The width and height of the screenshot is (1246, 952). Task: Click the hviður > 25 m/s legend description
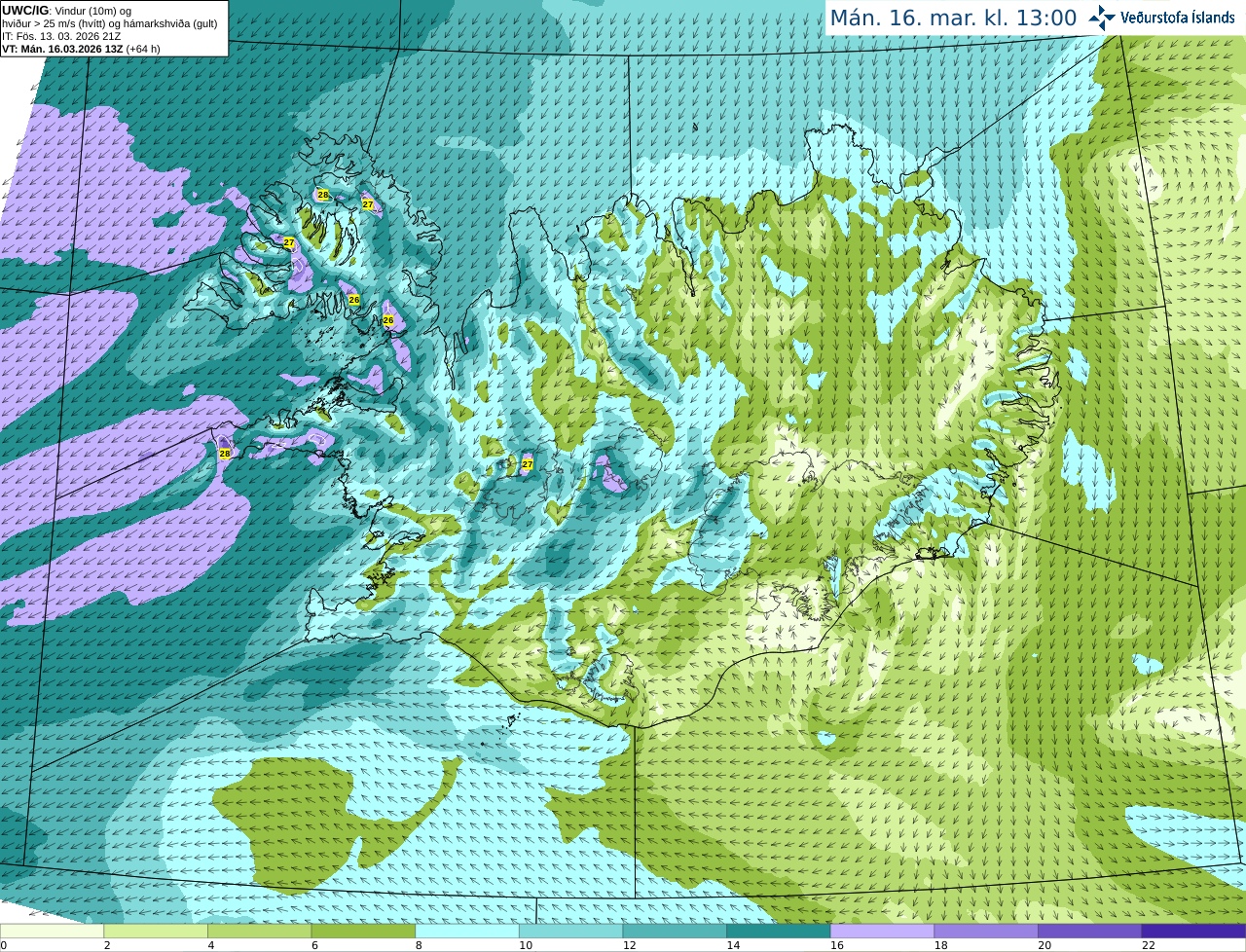pyautogui.click(x=109, y=23)
